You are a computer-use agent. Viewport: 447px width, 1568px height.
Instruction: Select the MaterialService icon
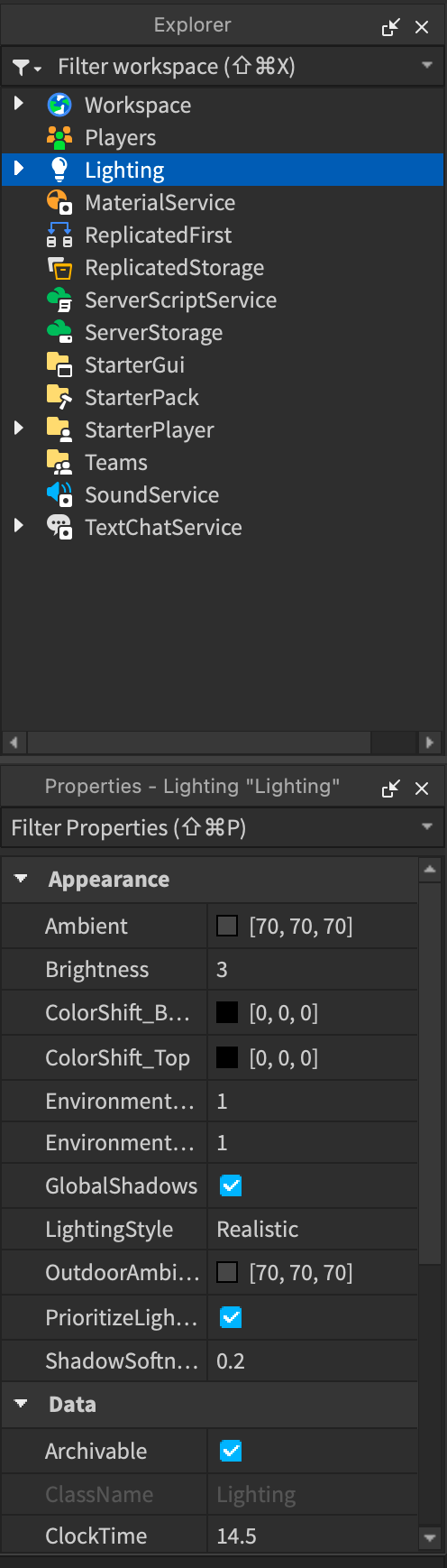coord(59,202)
